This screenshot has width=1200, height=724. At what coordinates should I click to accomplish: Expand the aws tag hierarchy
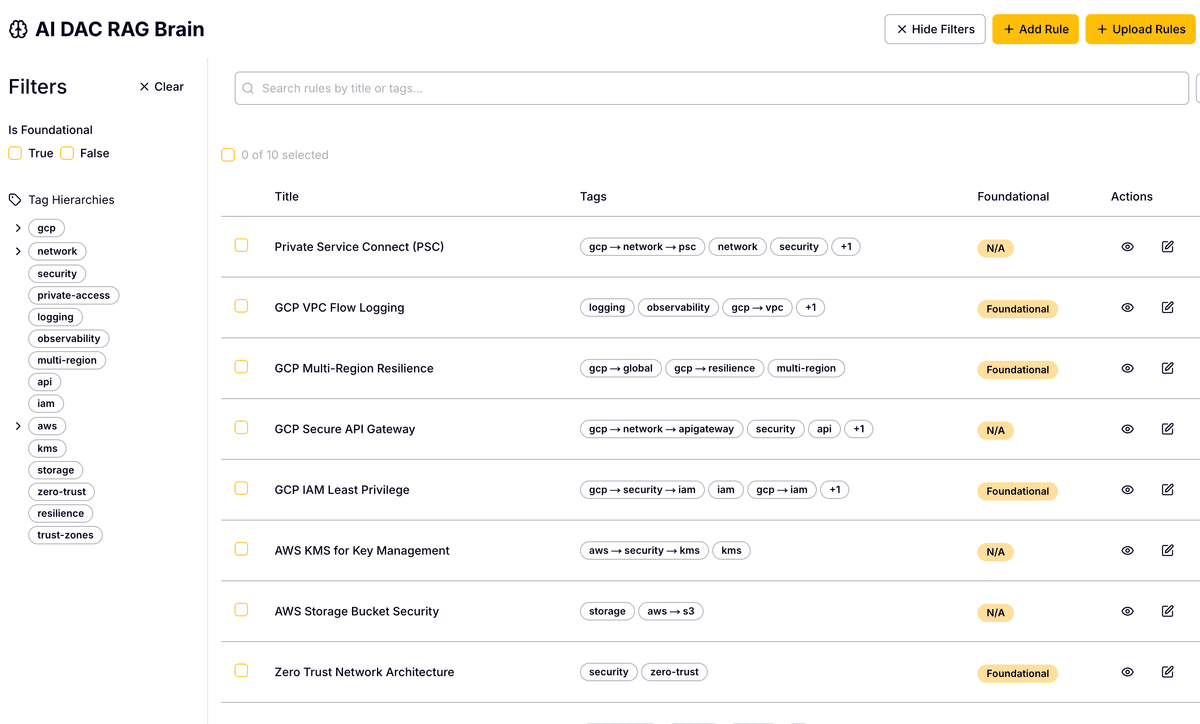click(x=17, y=425)
